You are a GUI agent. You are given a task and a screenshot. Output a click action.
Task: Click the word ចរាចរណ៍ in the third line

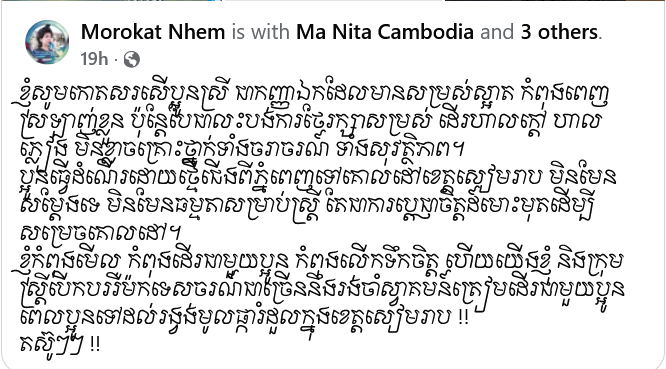290,150
